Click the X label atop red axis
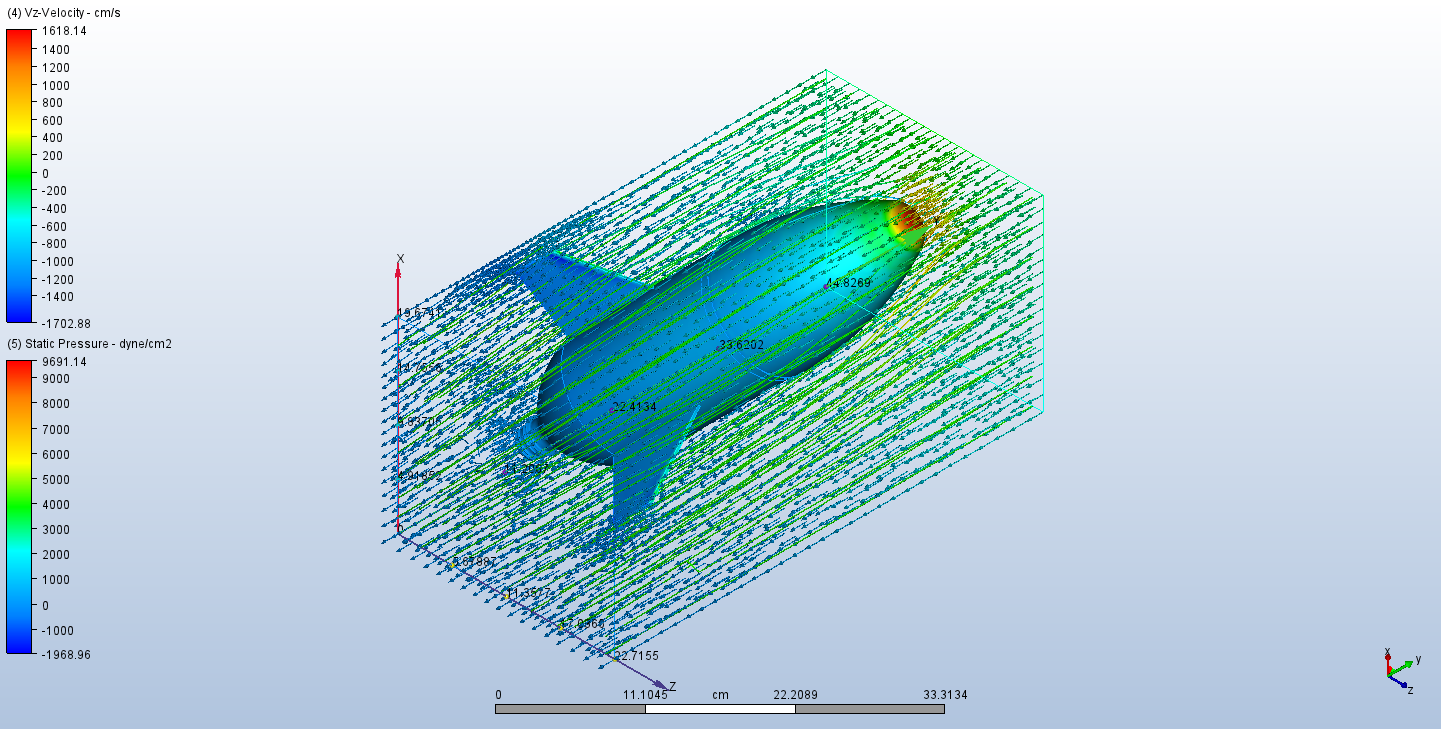 (400, 259)
